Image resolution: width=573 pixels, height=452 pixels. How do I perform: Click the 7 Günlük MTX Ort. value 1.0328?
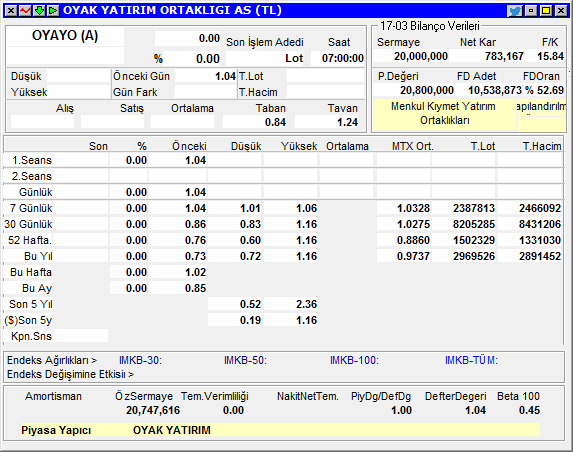tap(413, 208)
